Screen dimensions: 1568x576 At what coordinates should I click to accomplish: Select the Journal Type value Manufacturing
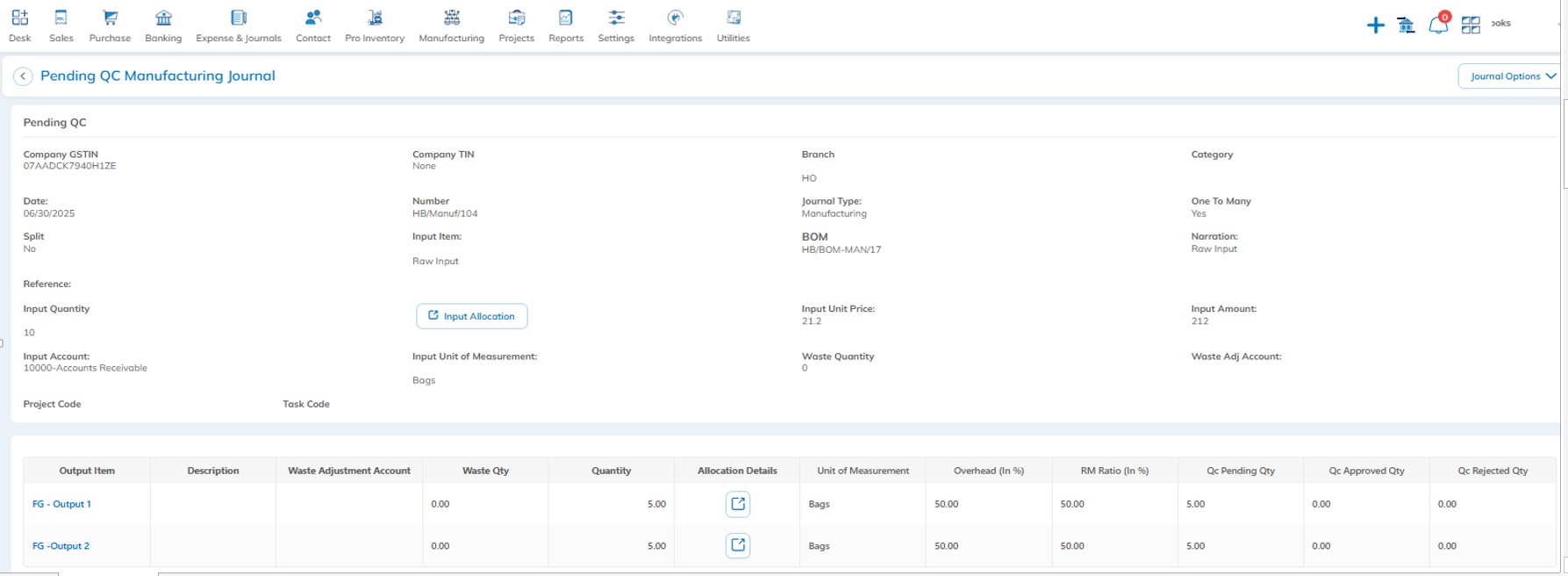tap(834, 213)
